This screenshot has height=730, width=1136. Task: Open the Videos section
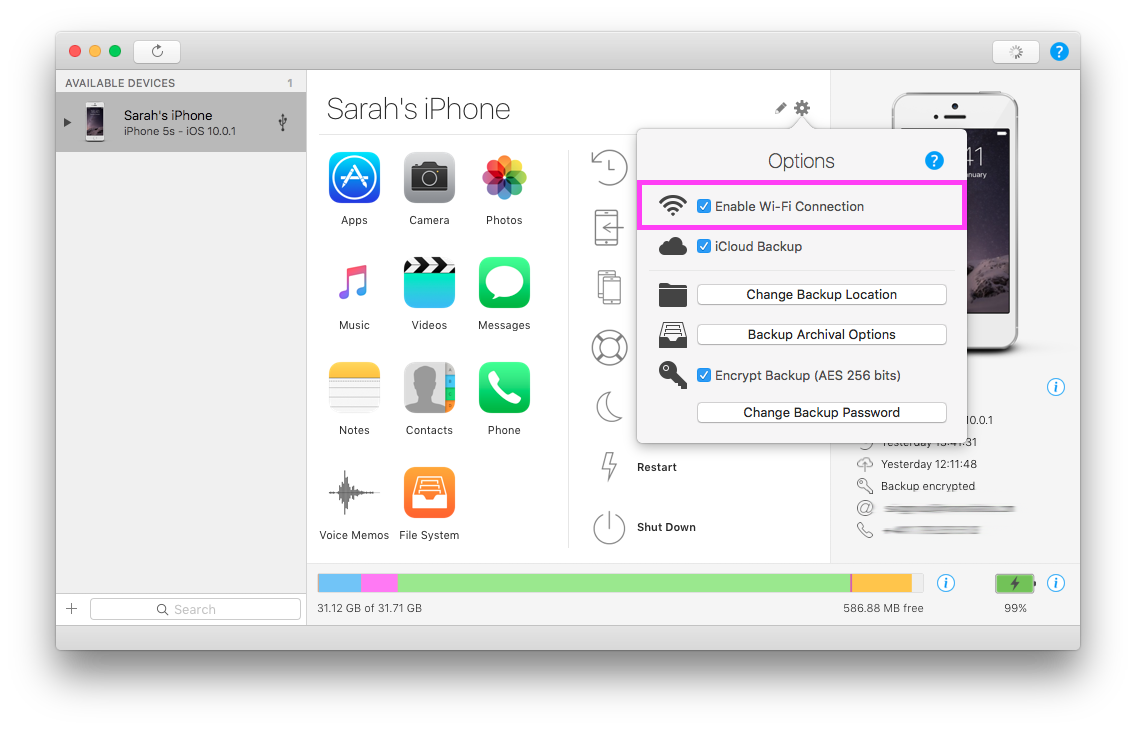(x=429, y=282)
